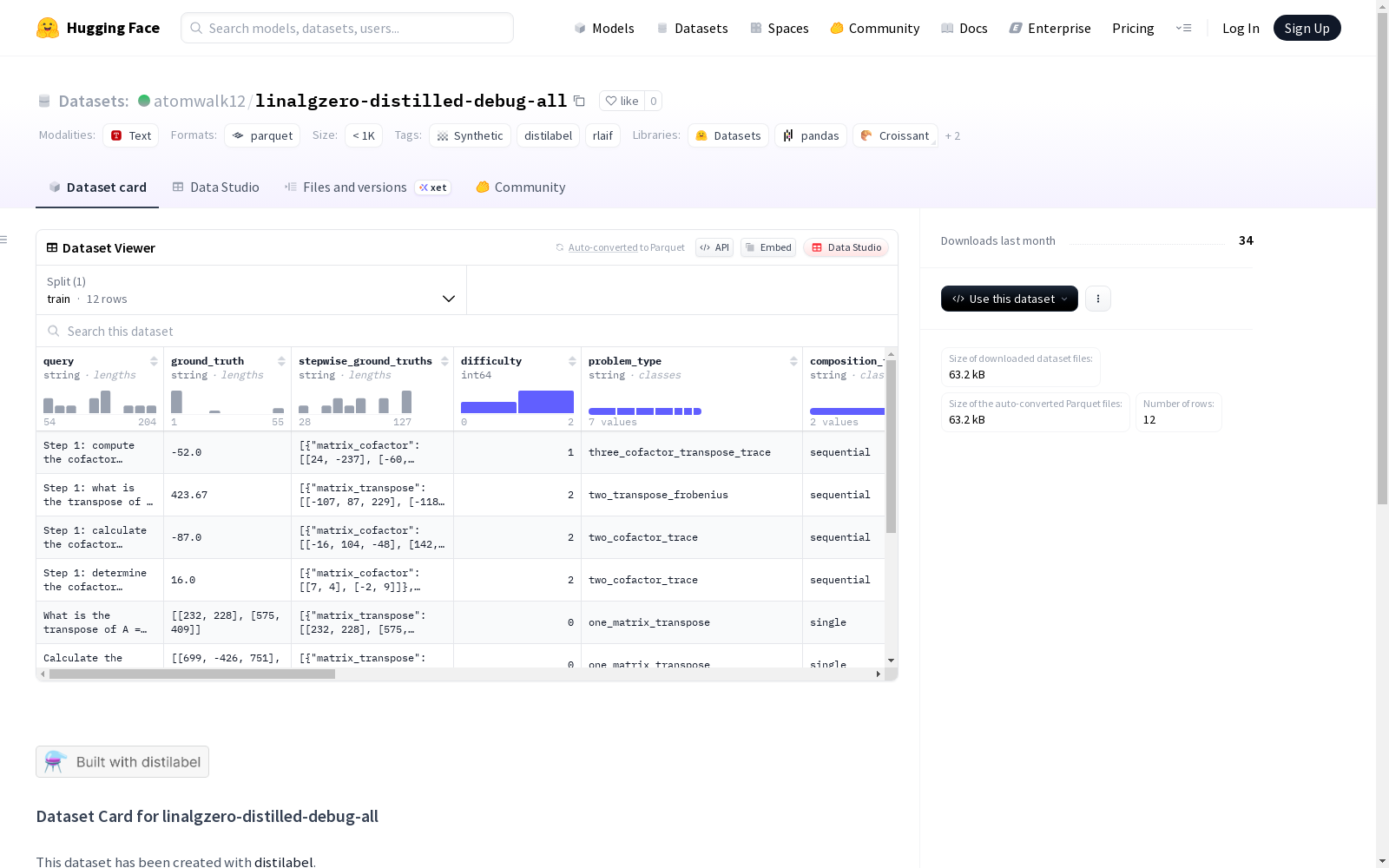This screenshot has width=1389, height=868.
Task: Focus the search models, datasets, users field
Action: point(347,28)
